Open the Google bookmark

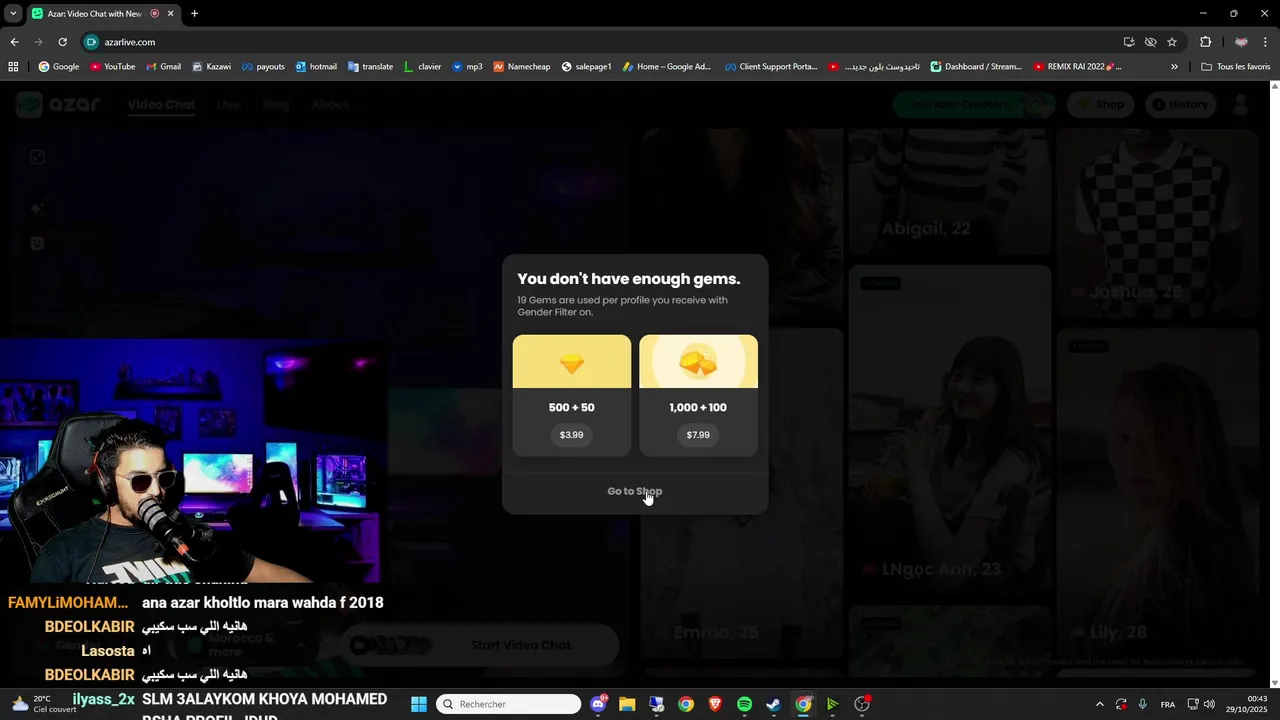pos(58,67)
